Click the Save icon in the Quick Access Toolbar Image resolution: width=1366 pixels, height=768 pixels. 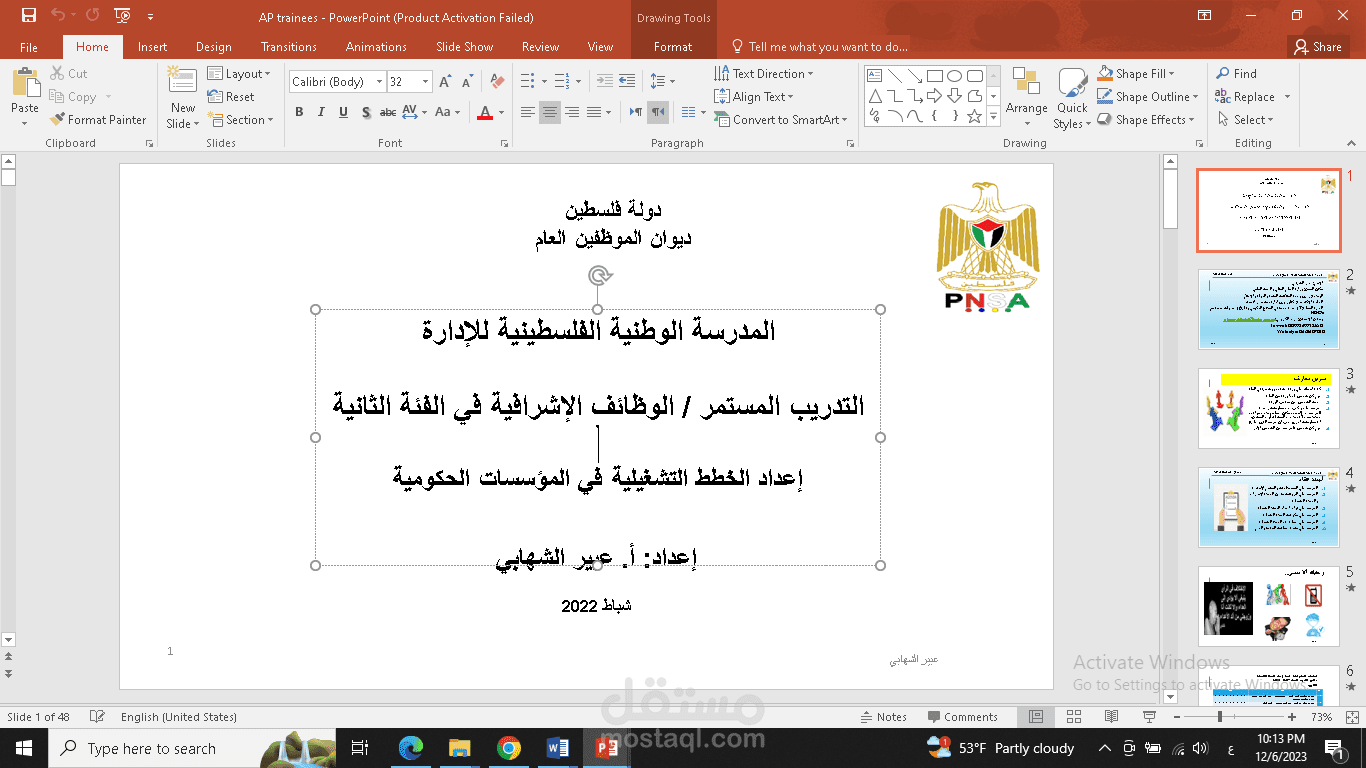click(28, 16)
